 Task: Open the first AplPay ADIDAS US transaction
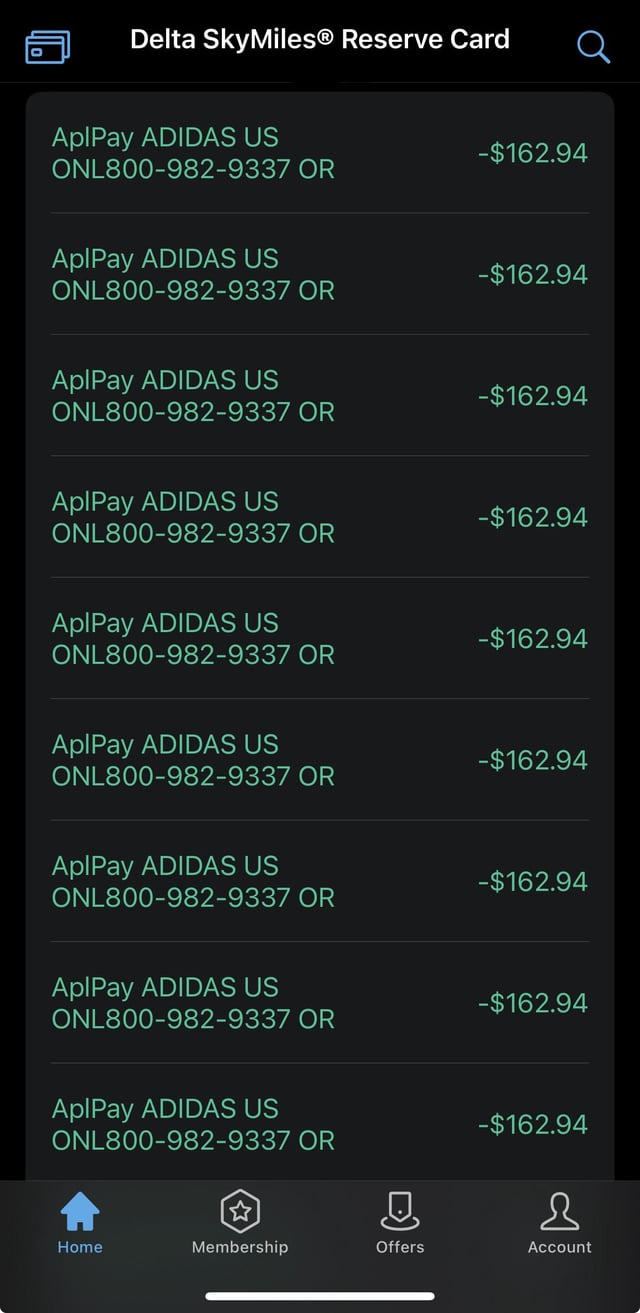click(x=193, y=153)
